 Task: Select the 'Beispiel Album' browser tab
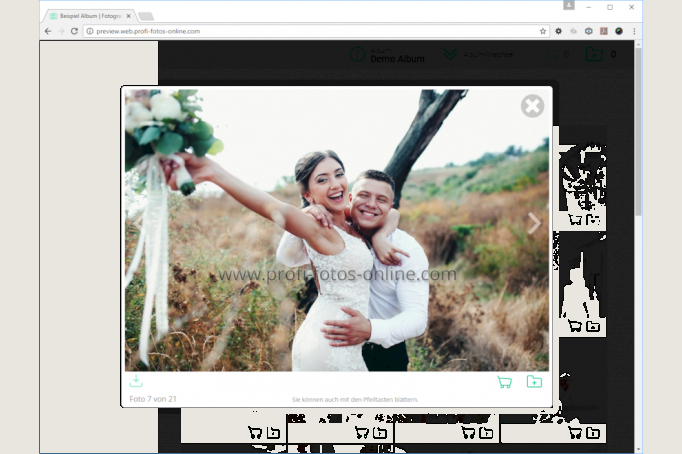[x=90, y=16]
